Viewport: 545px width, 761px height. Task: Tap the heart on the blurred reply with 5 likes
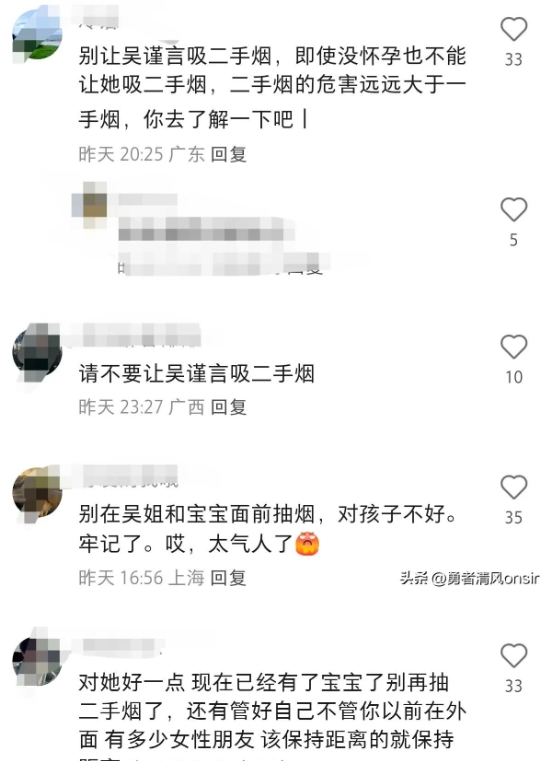tap(513, 210)
